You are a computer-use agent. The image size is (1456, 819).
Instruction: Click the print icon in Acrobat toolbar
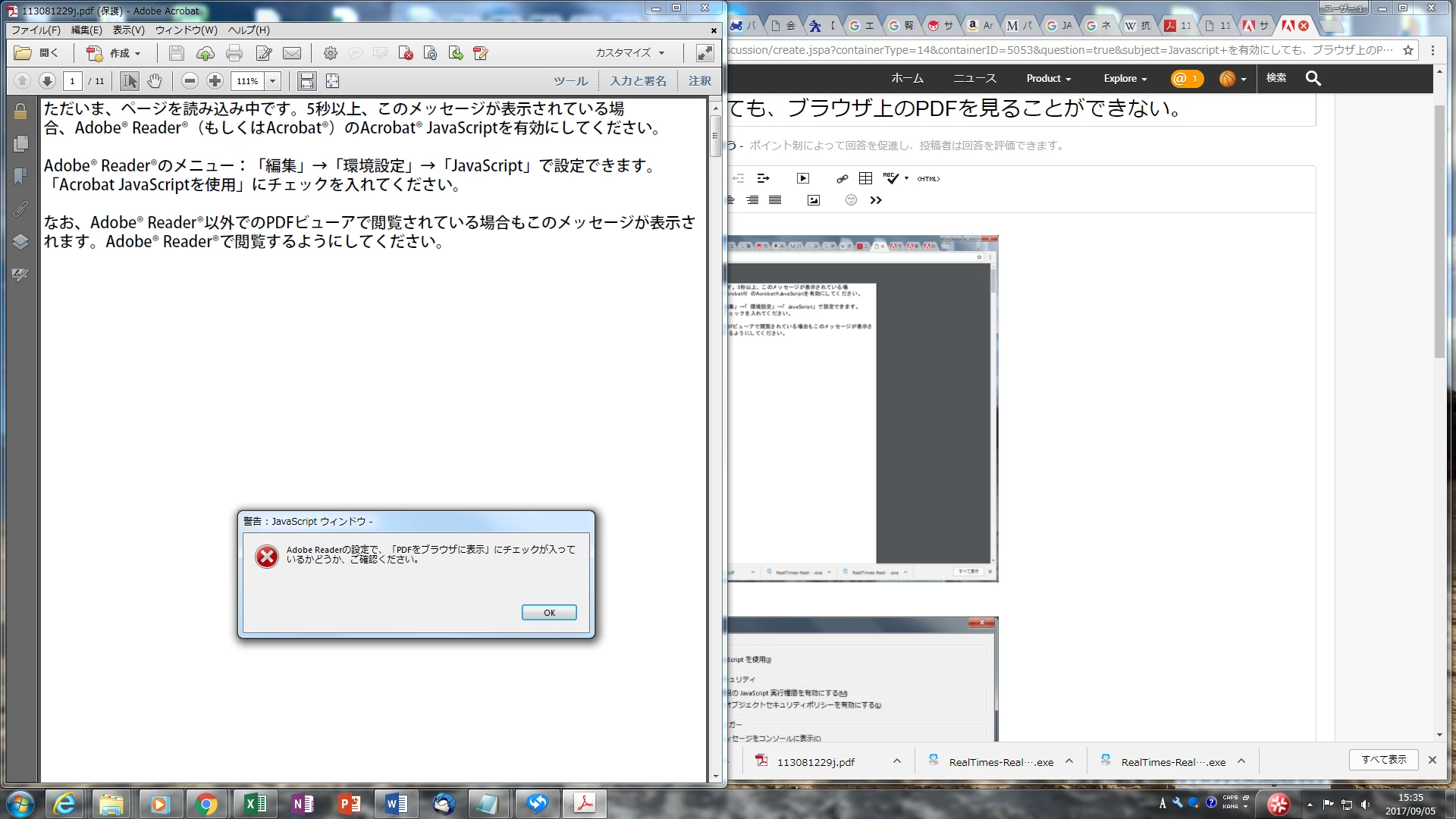pyautogui.click(x=234, y=53)
